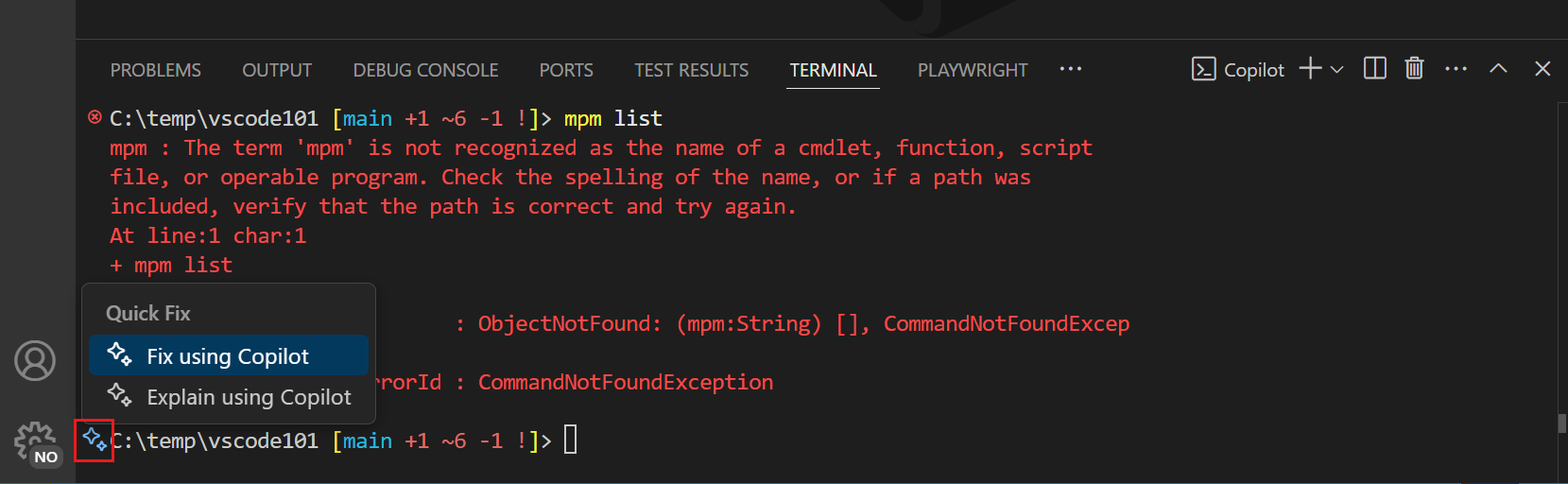Add a new terminal with plus icon

click(1310, 69)
